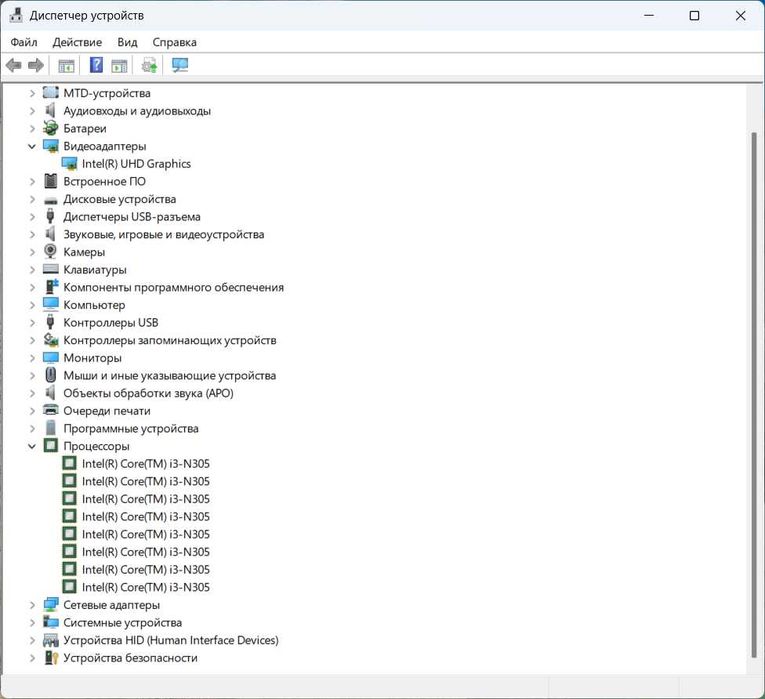Expand the Программные устройства chevron

(32, 428)
